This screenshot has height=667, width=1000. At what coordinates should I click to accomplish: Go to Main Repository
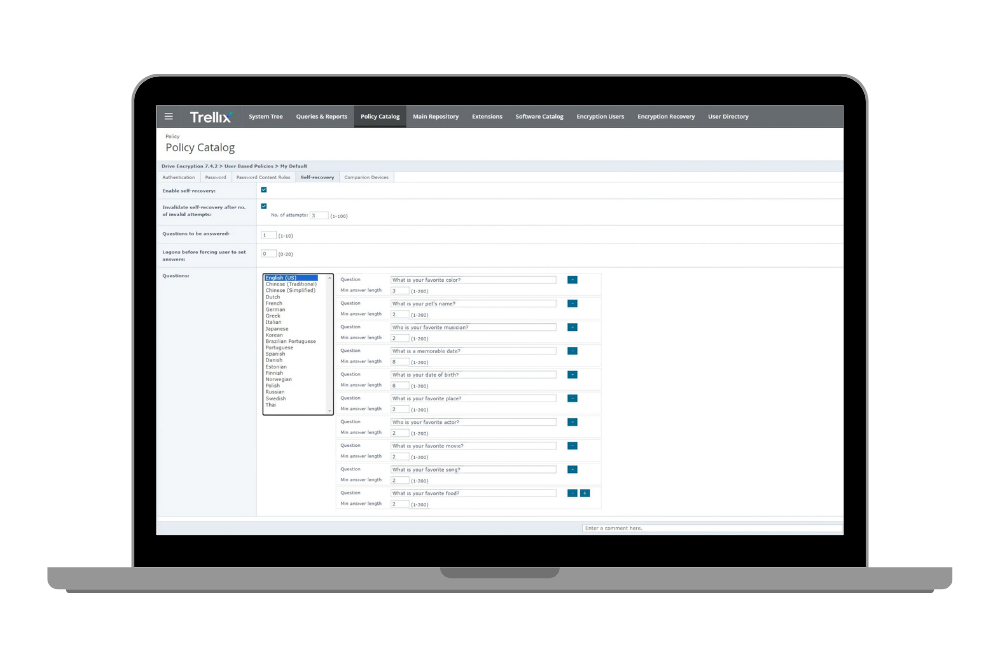coord(436,117)
